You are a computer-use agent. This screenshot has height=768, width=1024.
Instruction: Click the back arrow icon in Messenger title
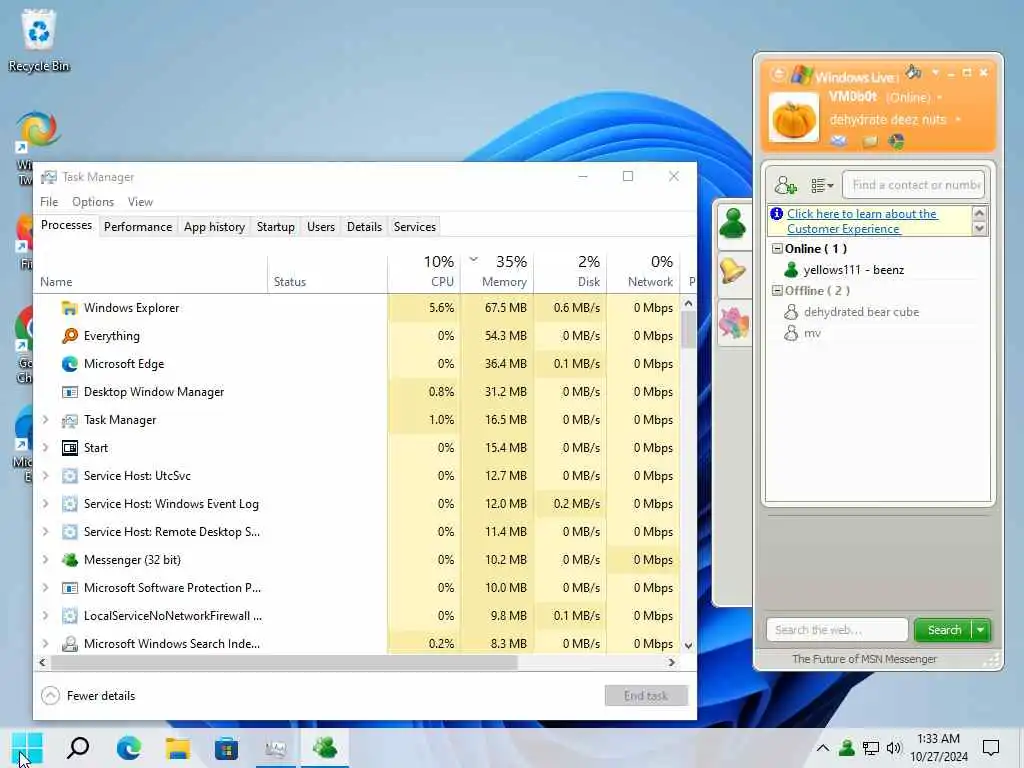coord(778,74)
